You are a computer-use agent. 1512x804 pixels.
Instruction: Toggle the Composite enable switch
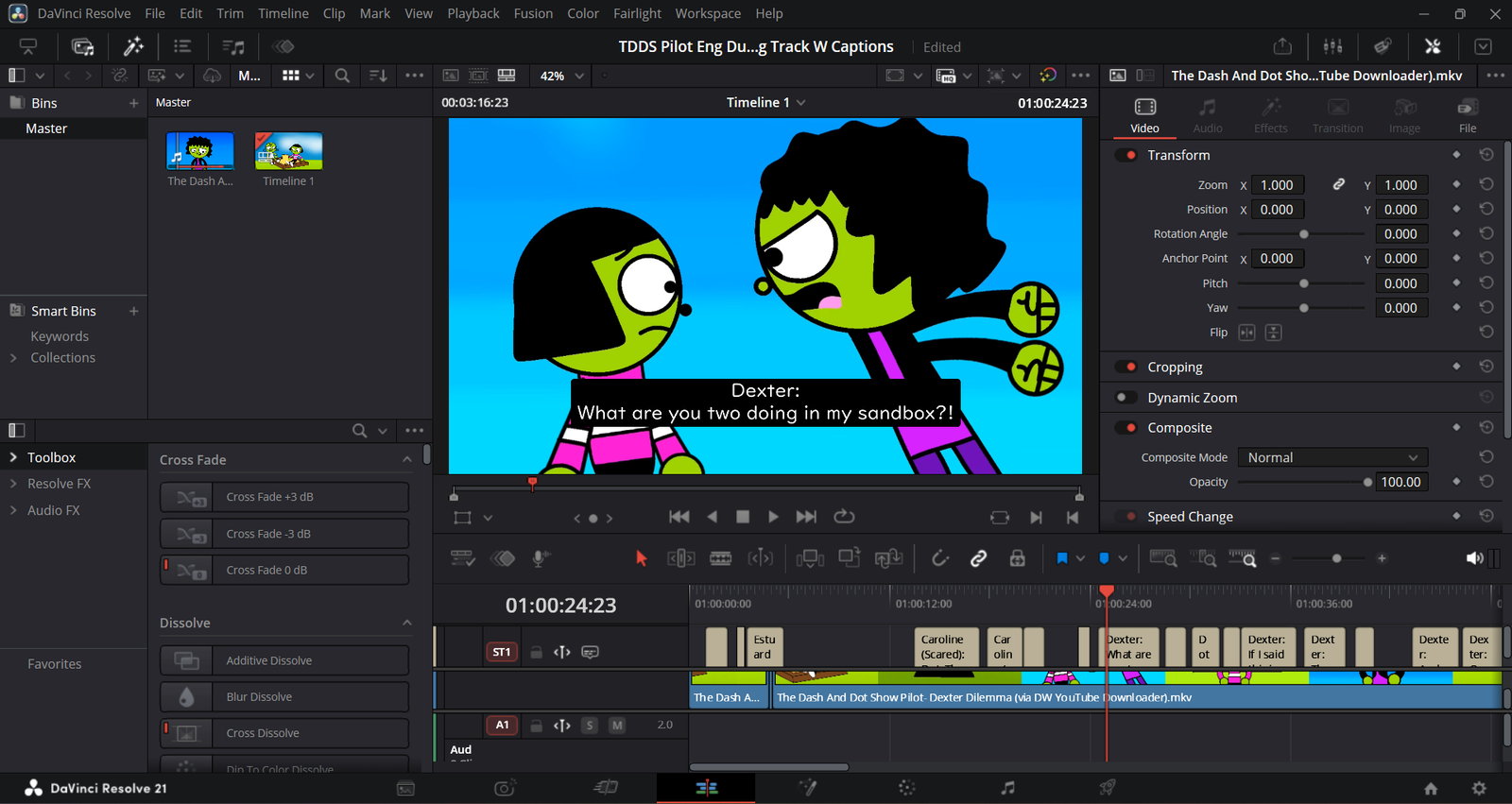pos(1125,428)
